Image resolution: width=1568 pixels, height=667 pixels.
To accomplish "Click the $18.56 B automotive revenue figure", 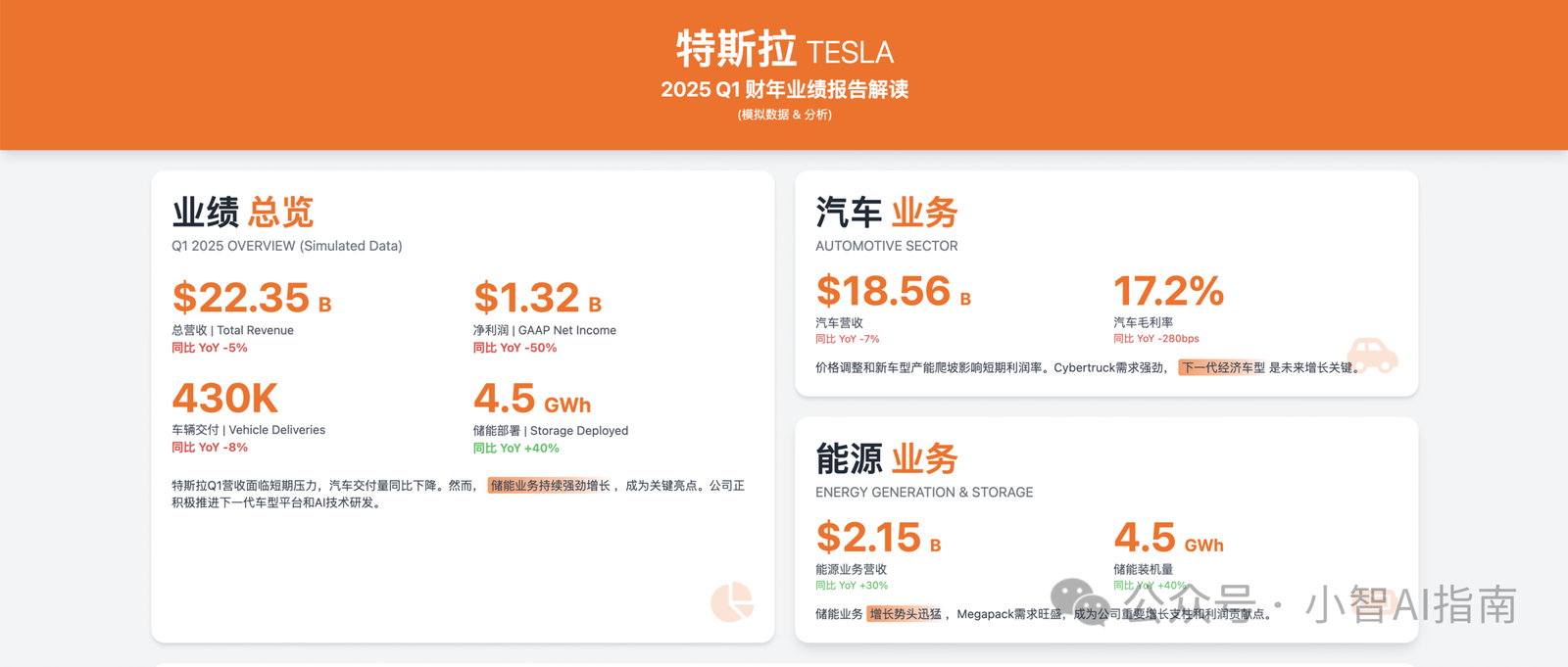I will pyautogui.click(x=893, y=291).
